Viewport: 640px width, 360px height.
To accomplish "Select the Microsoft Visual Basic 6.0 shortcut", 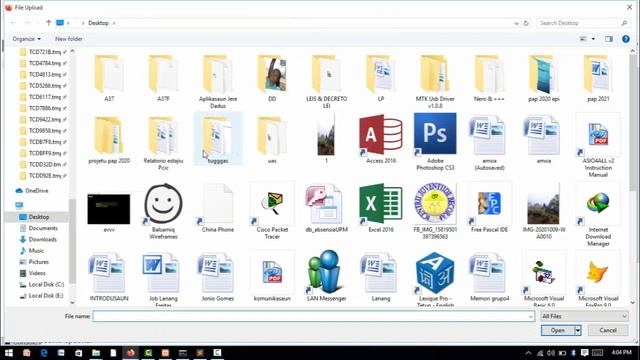I will [x=544, y=278].
